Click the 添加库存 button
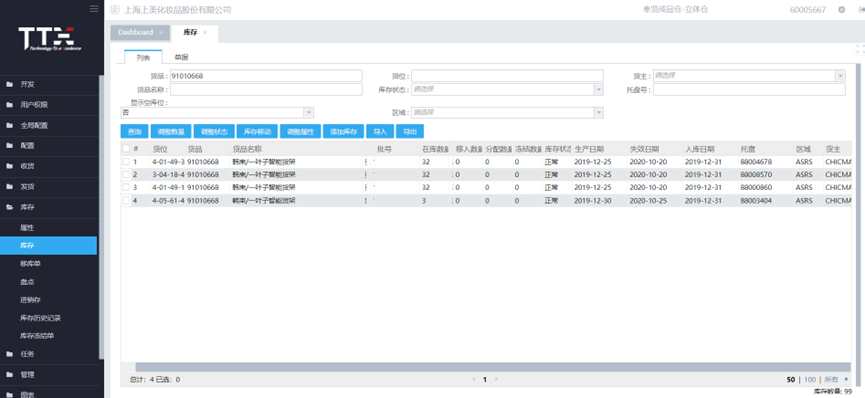Image resolution: width=865 pixels, height=398 pixels. [343, 131]
